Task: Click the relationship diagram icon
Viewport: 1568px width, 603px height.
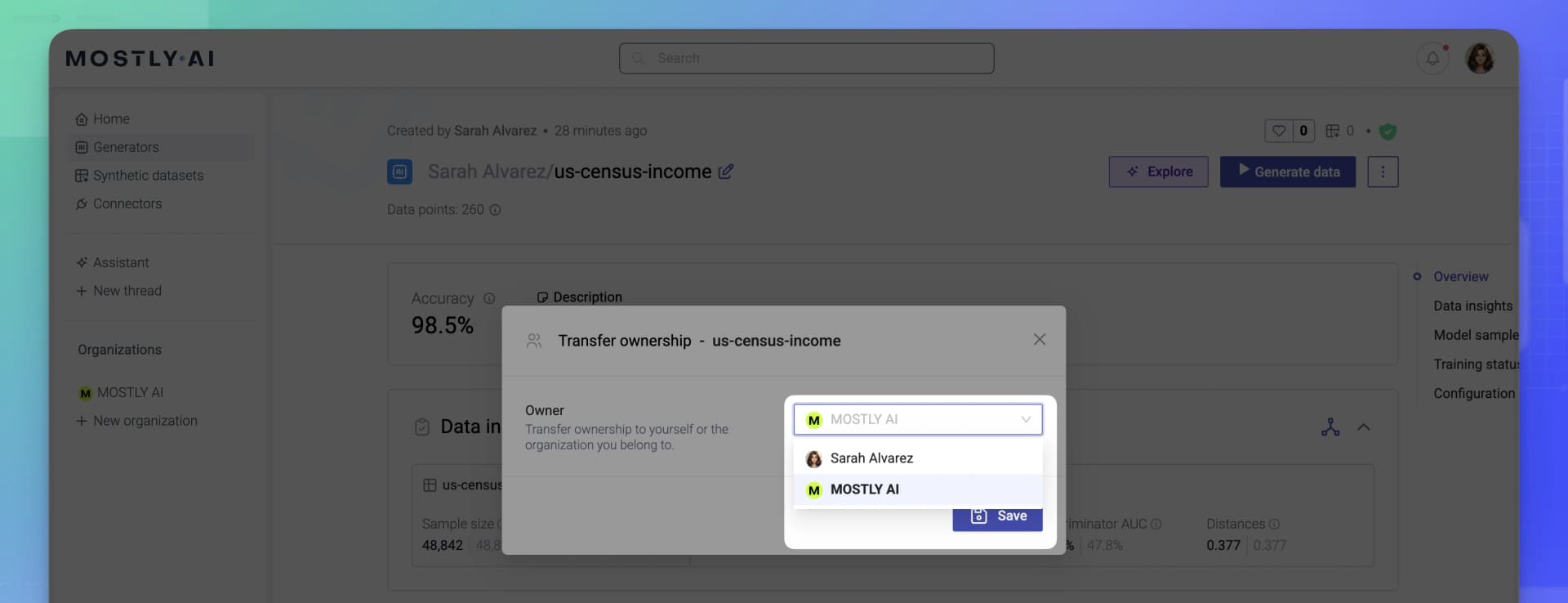Action: pos(1330,427)
